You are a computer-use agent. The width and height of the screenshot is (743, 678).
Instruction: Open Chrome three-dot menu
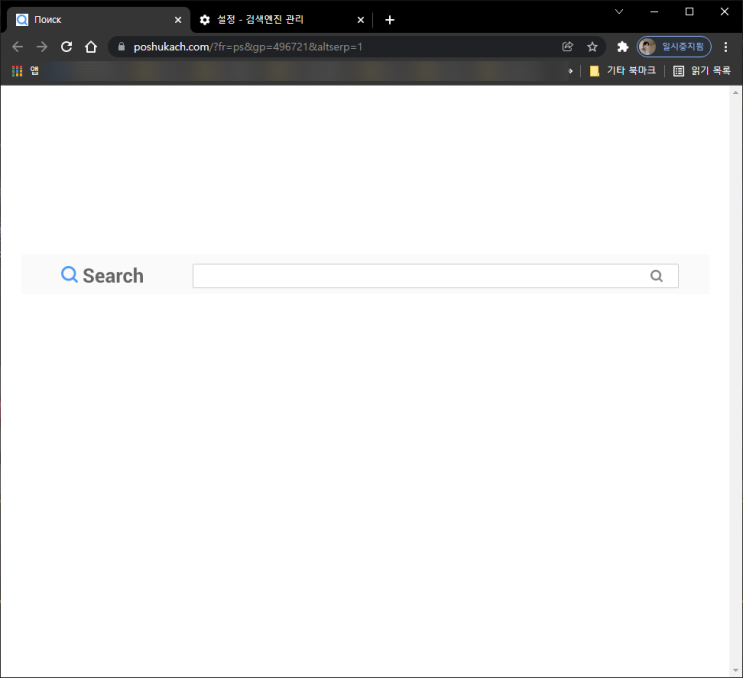[725, 46]
